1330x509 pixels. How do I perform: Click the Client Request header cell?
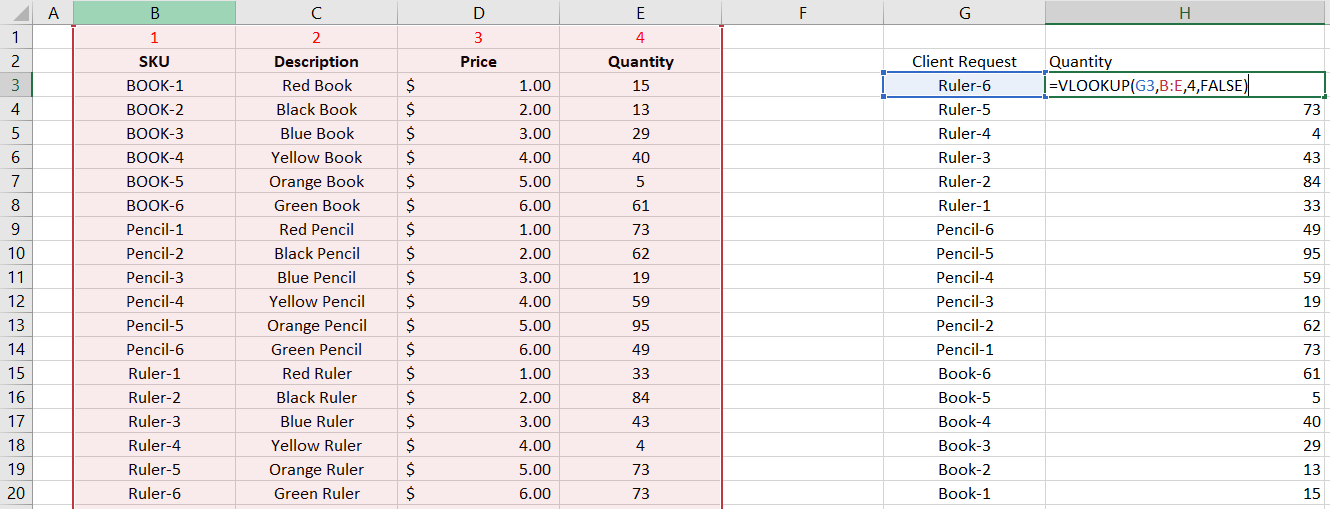coord(965,62)
